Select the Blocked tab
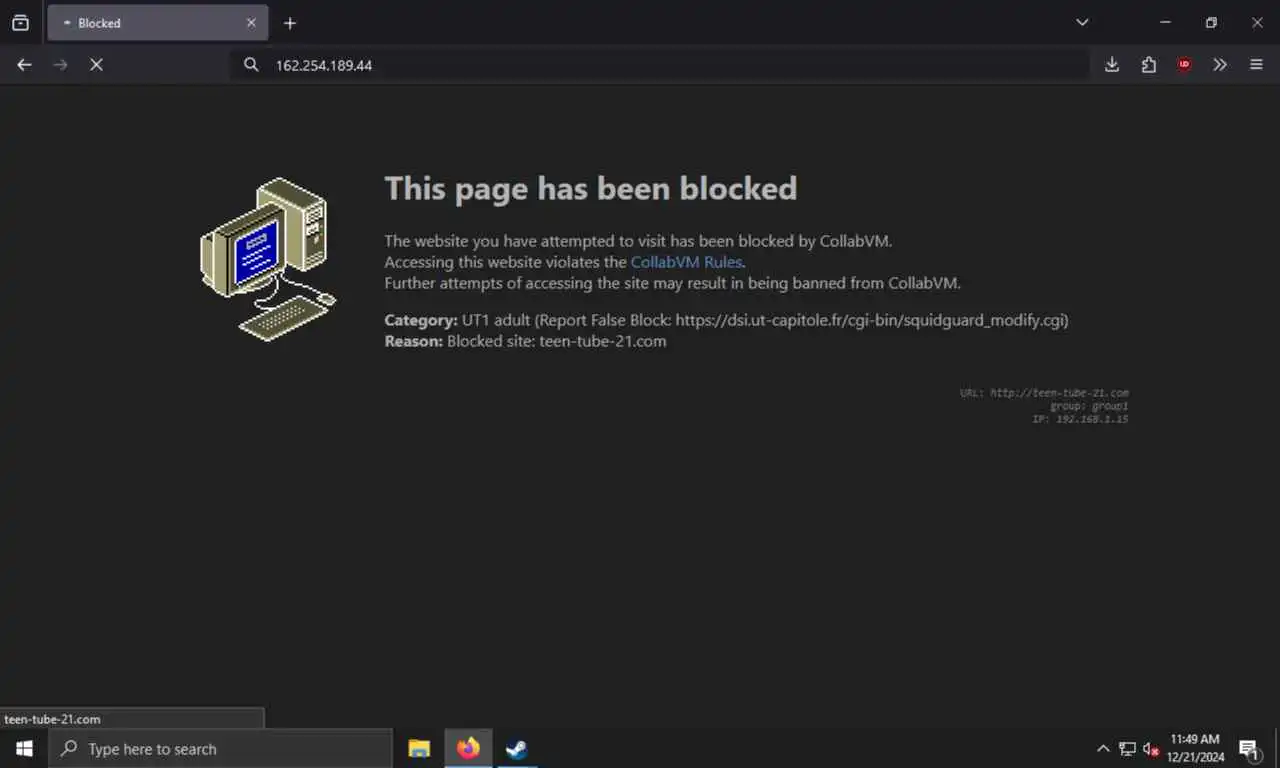 point(157,23)
